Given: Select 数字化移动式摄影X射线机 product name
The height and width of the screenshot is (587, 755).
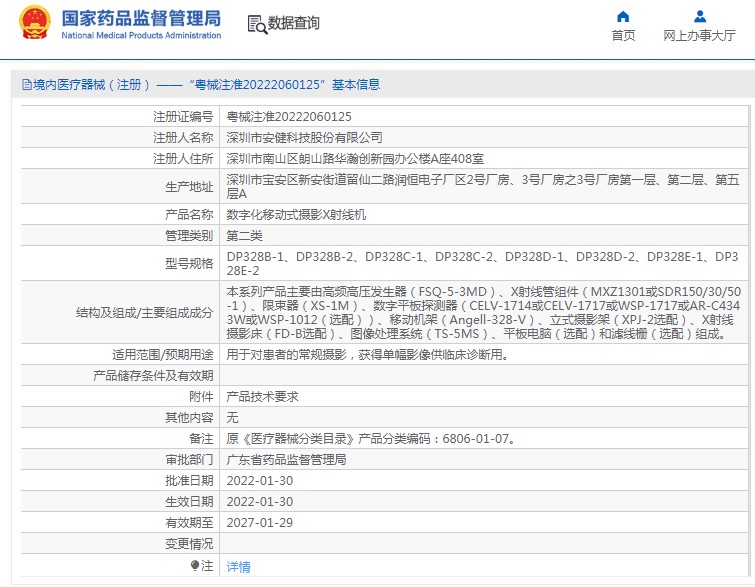Looking at the screenshot, I should tap(296, 214).
